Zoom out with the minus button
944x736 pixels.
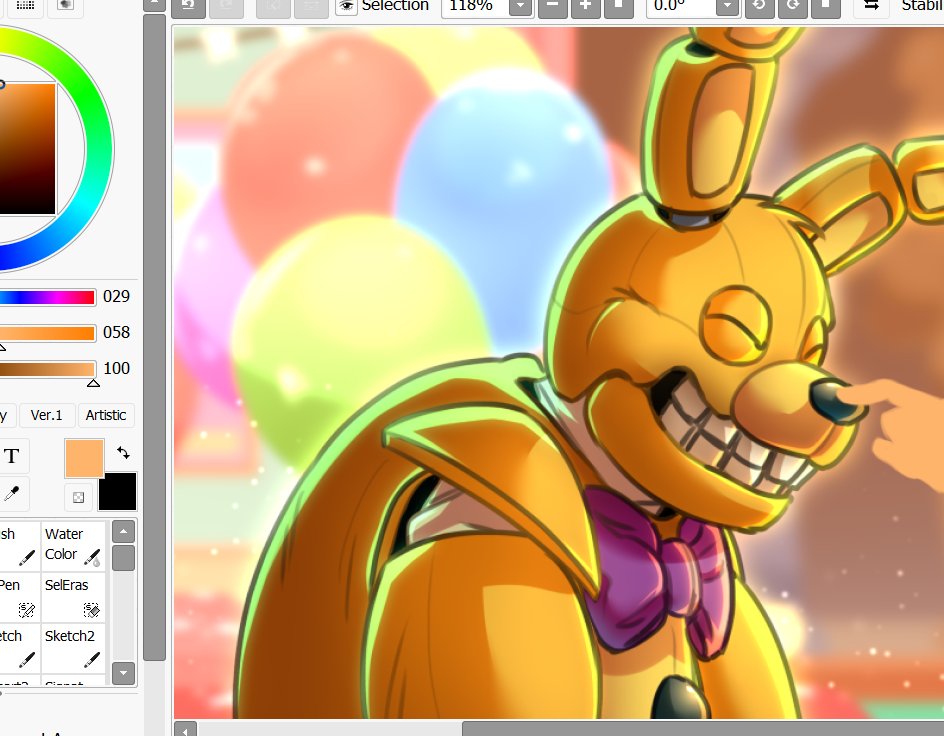[553, 6]
